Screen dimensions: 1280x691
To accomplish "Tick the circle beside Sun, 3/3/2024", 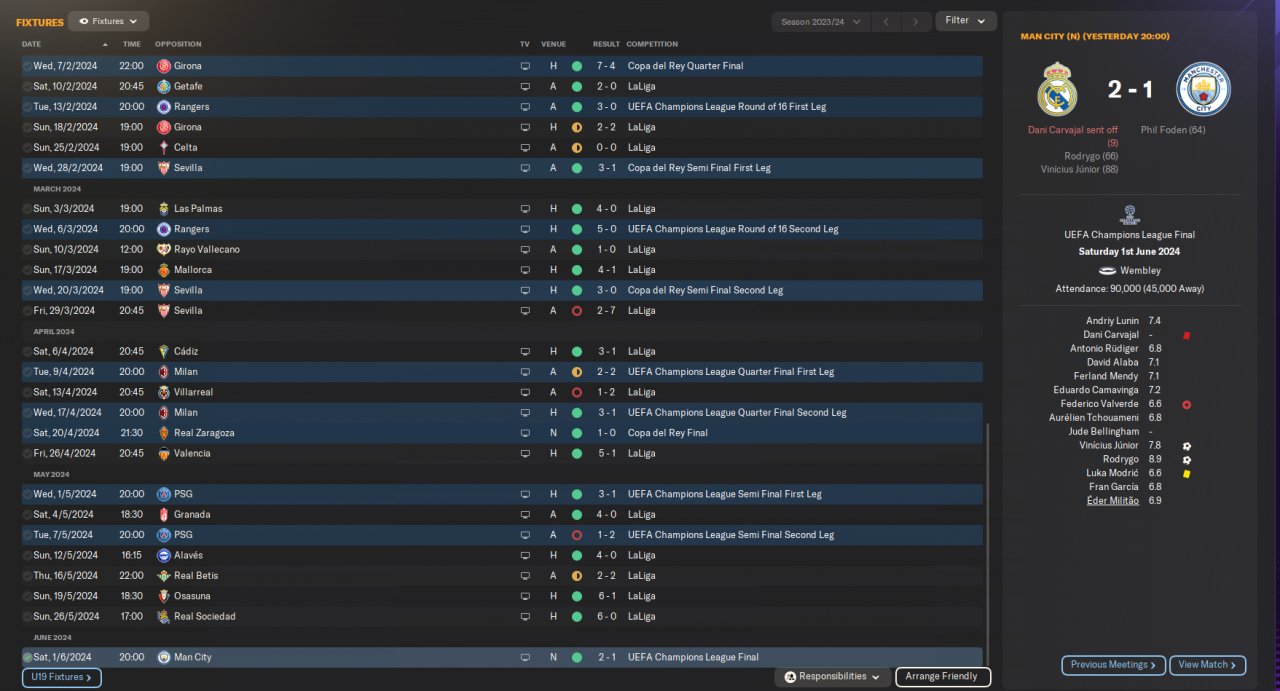I will tap(27, 209).
